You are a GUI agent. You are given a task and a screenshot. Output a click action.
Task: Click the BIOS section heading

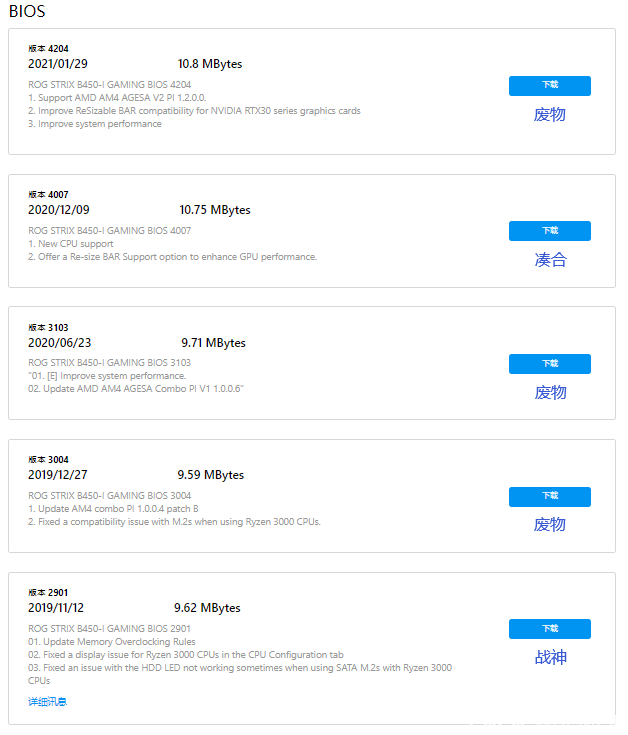pos(27,11)
